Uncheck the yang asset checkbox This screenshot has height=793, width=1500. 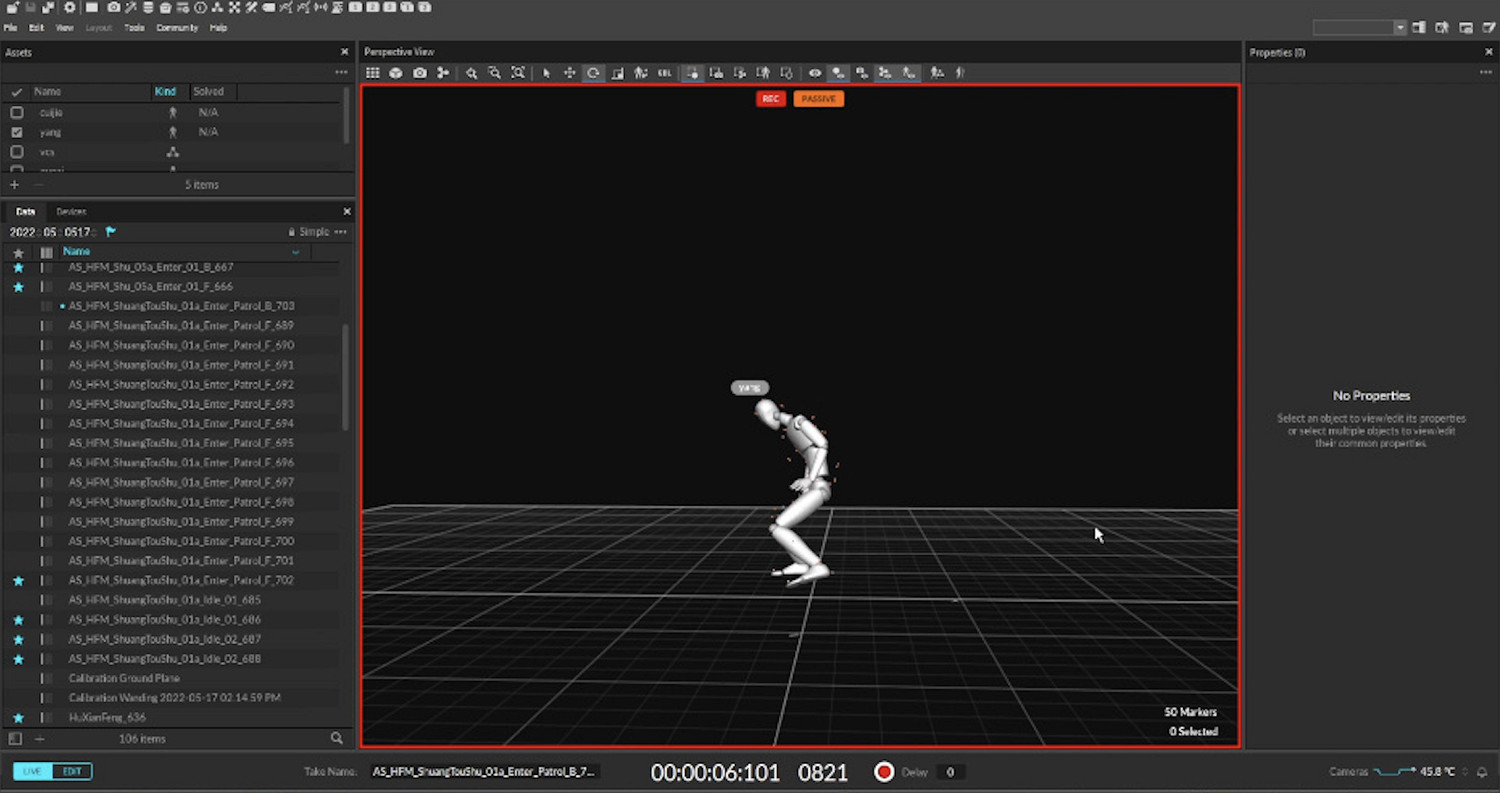point(17,132)
